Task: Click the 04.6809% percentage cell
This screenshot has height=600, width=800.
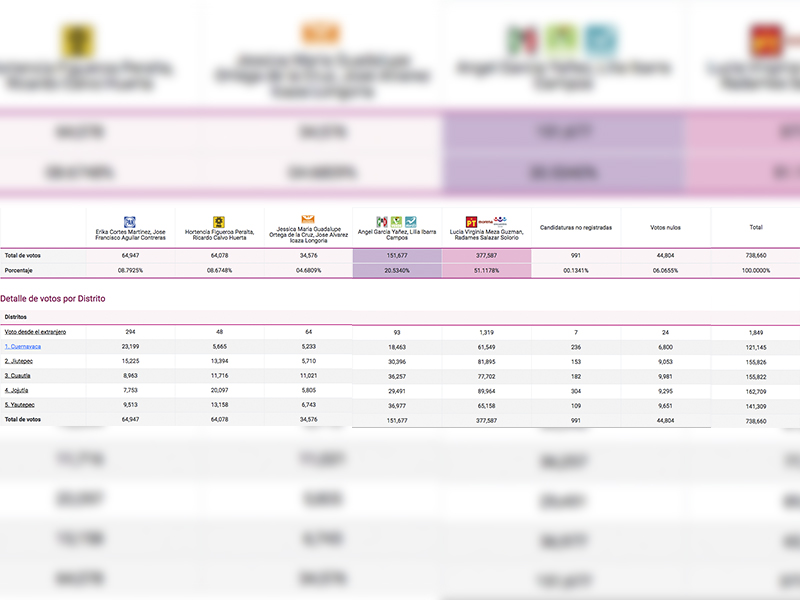Action: [308, 270]
